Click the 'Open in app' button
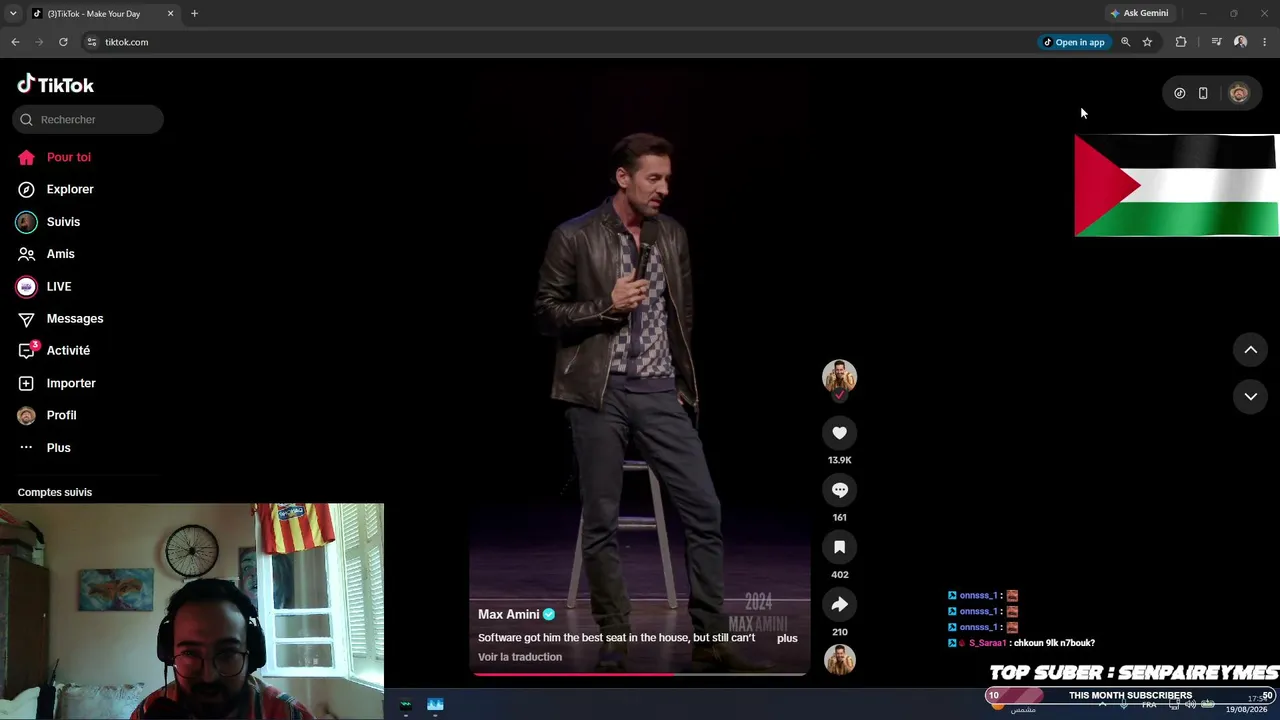Image resolution: width=1280 pixels, height=720 pixels. pyautogui.click(x=1074, y=42)
